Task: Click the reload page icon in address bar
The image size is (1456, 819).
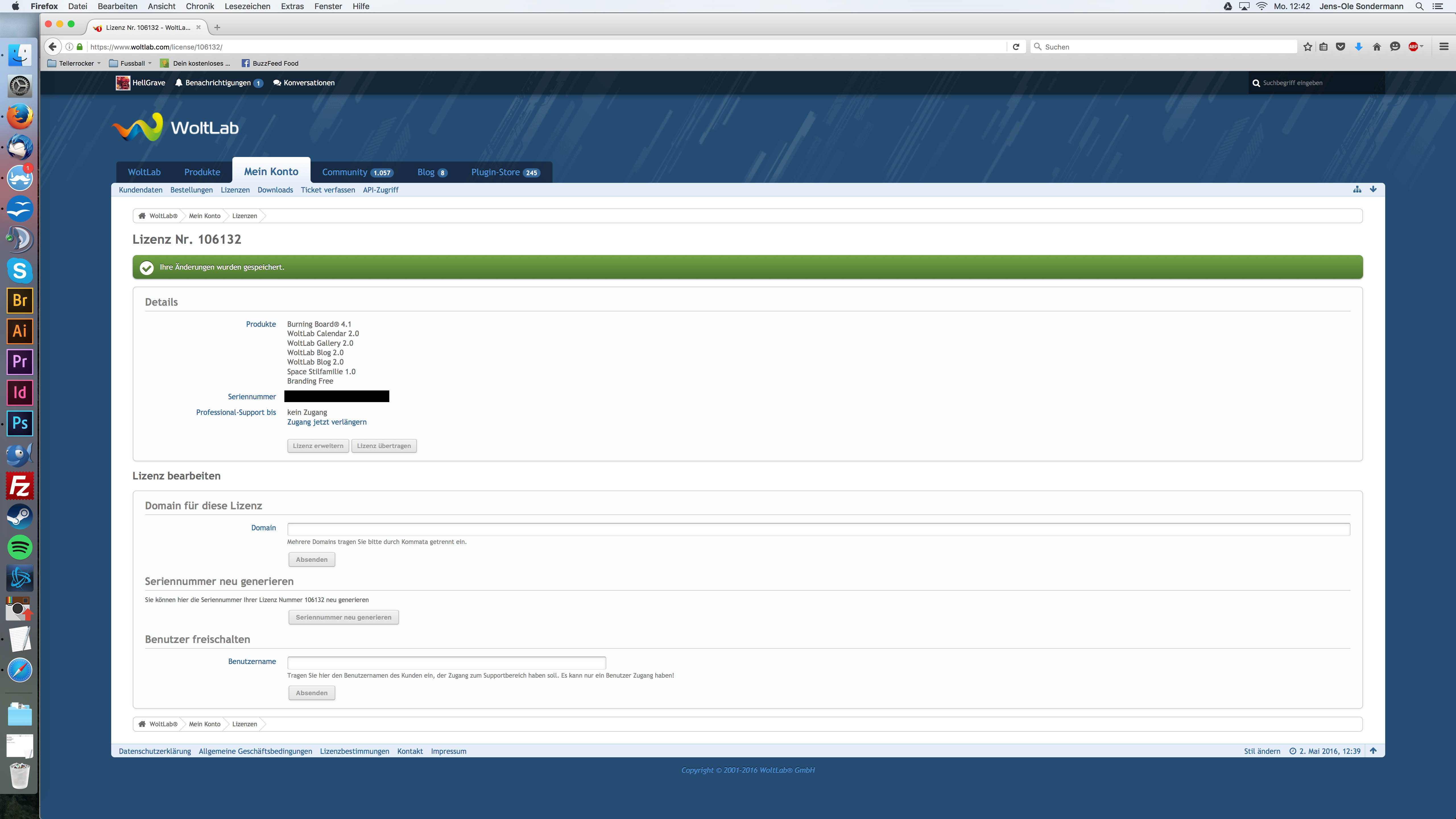Action: pos(1016,47)
